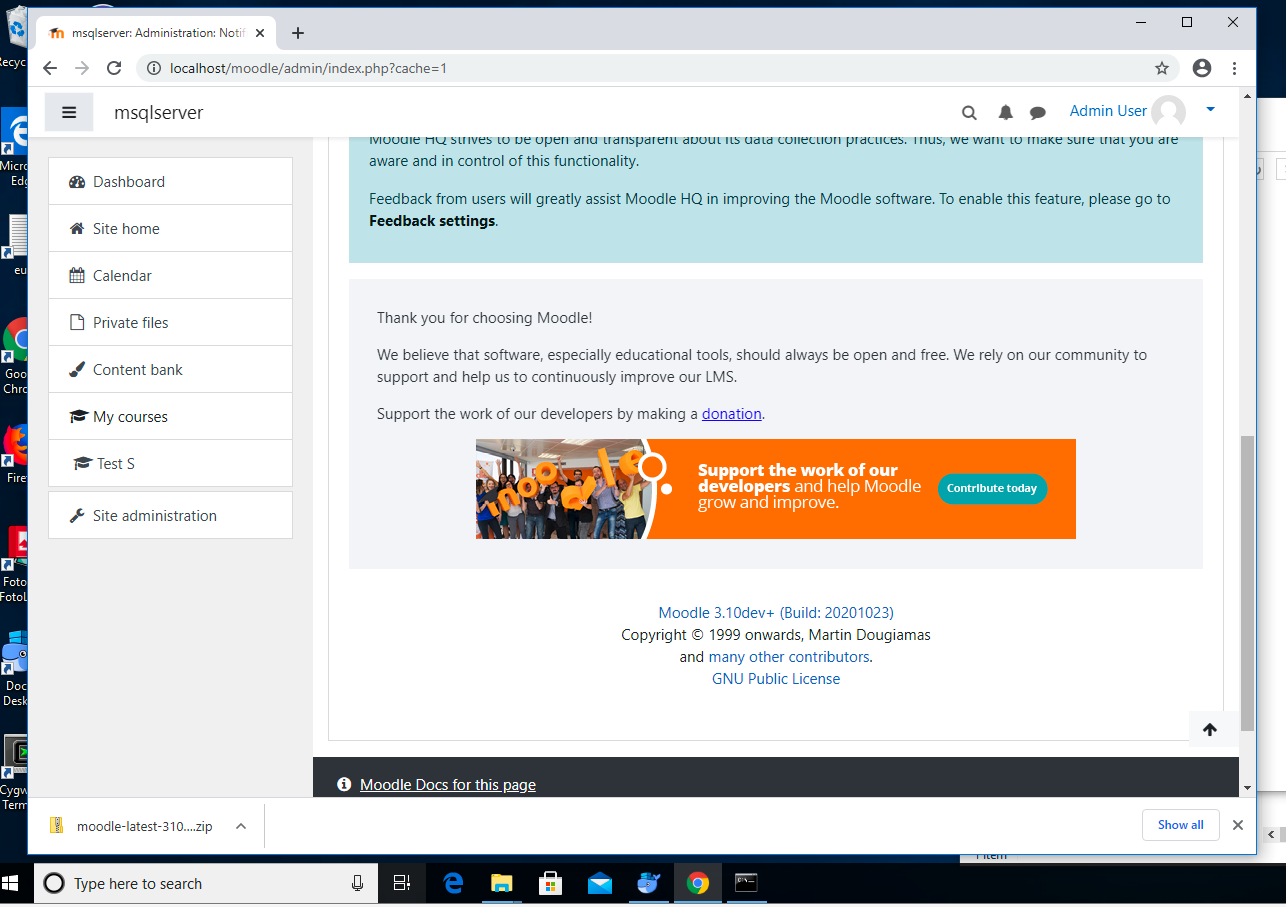Open Content bank in the side navigation
The height and width of the screenshot is (907, 1286).
pos(170,369)
